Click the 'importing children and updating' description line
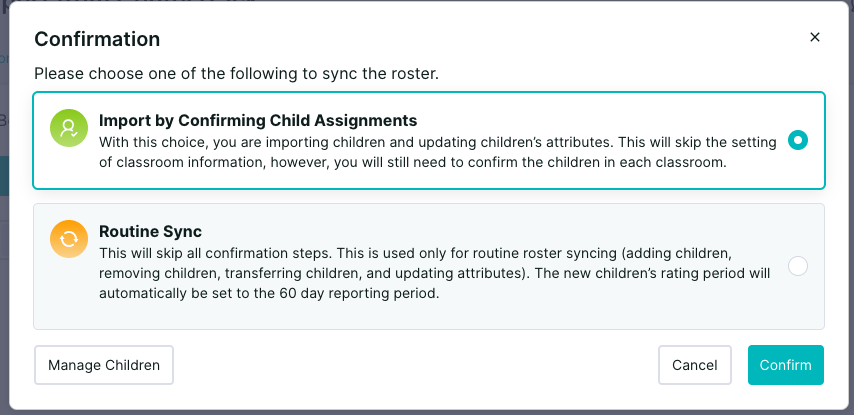854x415 pixels. click(437, 142)
